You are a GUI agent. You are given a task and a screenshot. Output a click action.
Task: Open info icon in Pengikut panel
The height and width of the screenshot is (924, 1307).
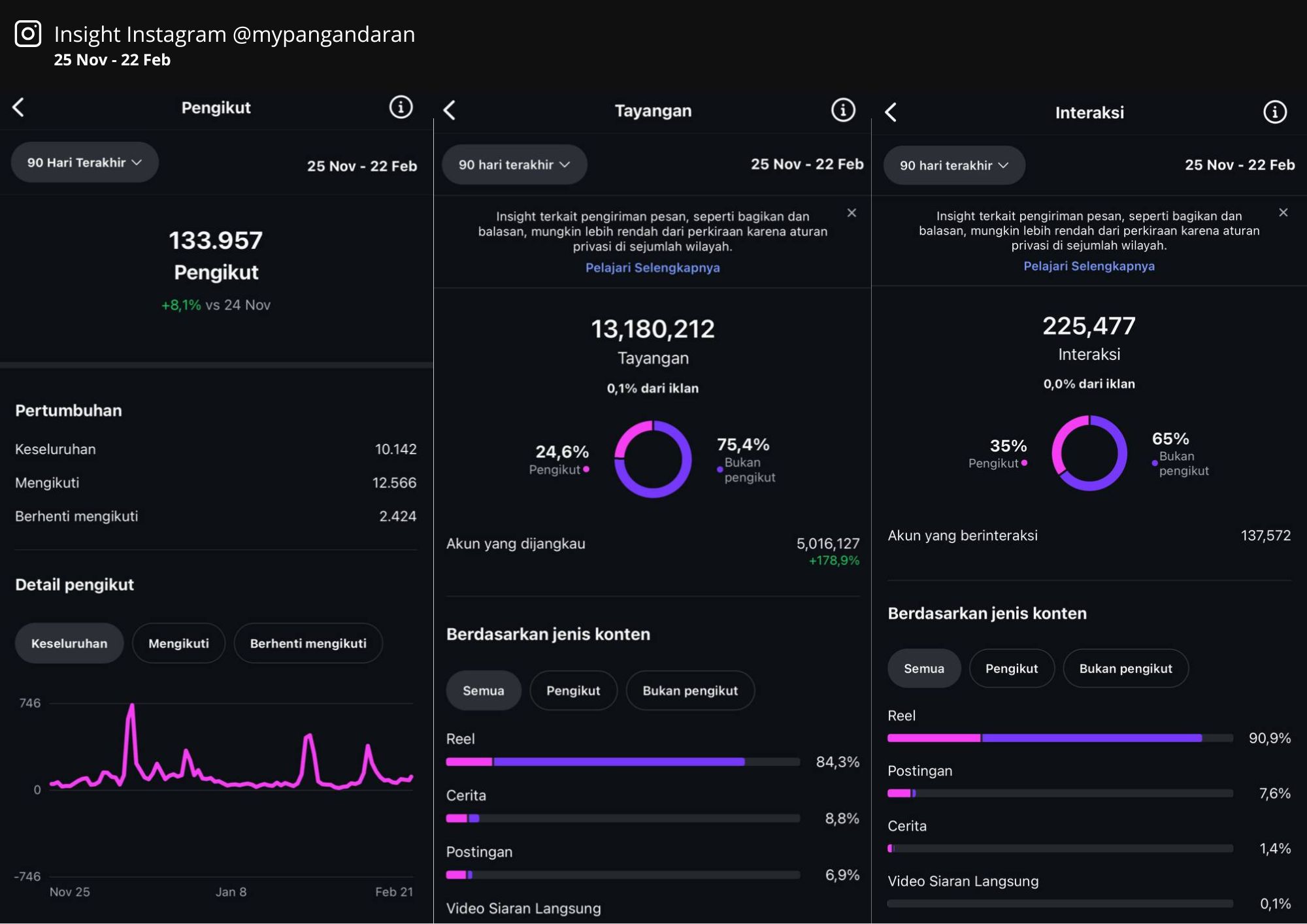pyautogui.click(x=401, y=107)
